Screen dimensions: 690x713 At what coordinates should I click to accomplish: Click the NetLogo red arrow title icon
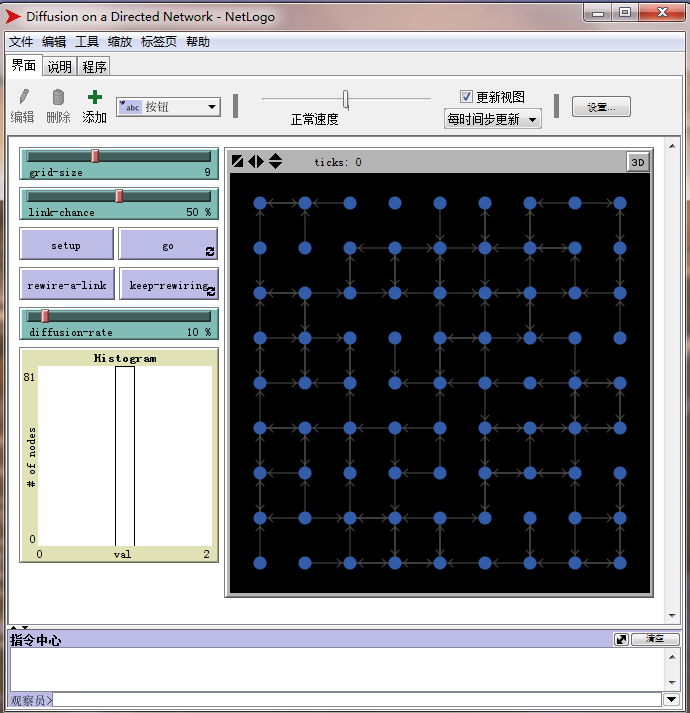[13, 17]
